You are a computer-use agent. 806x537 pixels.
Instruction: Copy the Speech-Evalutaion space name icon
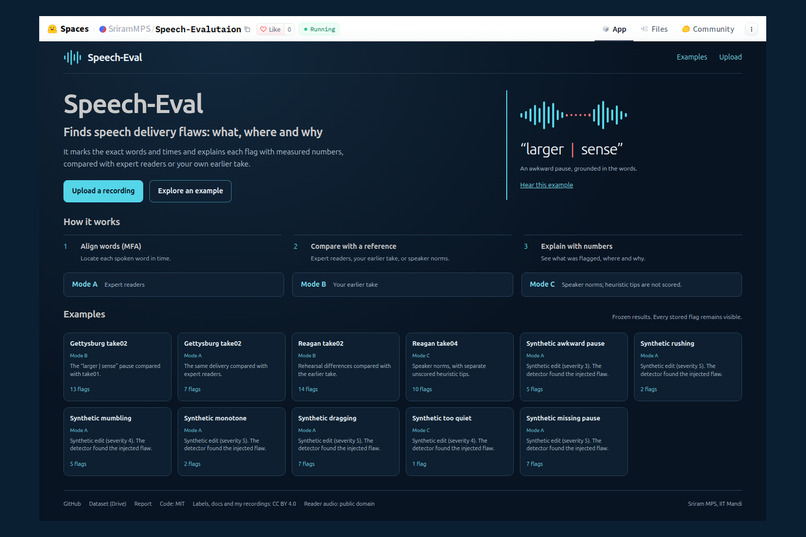pyautogui.click(x=247, y=29)
